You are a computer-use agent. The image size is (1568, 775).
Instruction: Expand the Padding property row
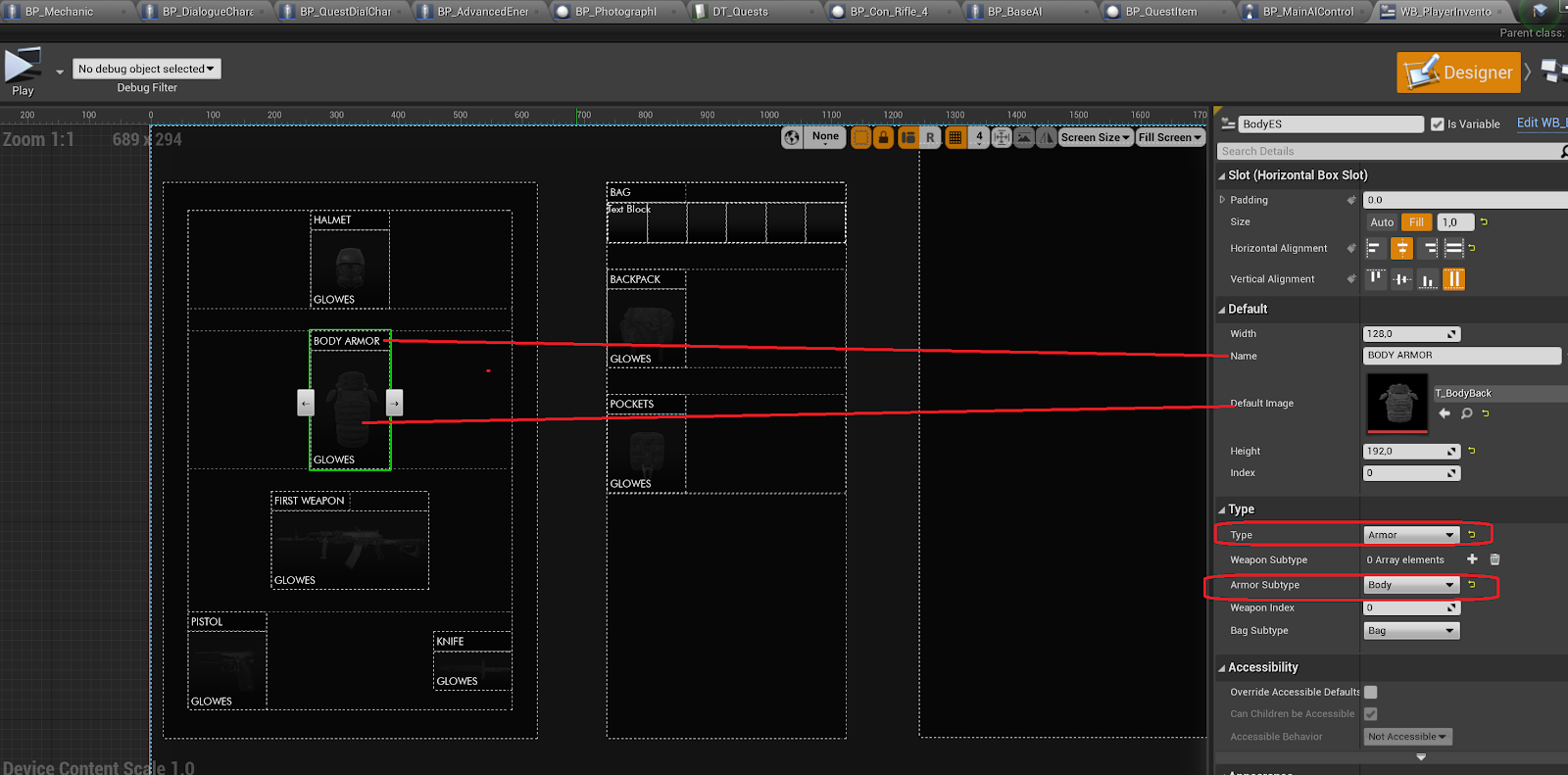(1222, 200)
